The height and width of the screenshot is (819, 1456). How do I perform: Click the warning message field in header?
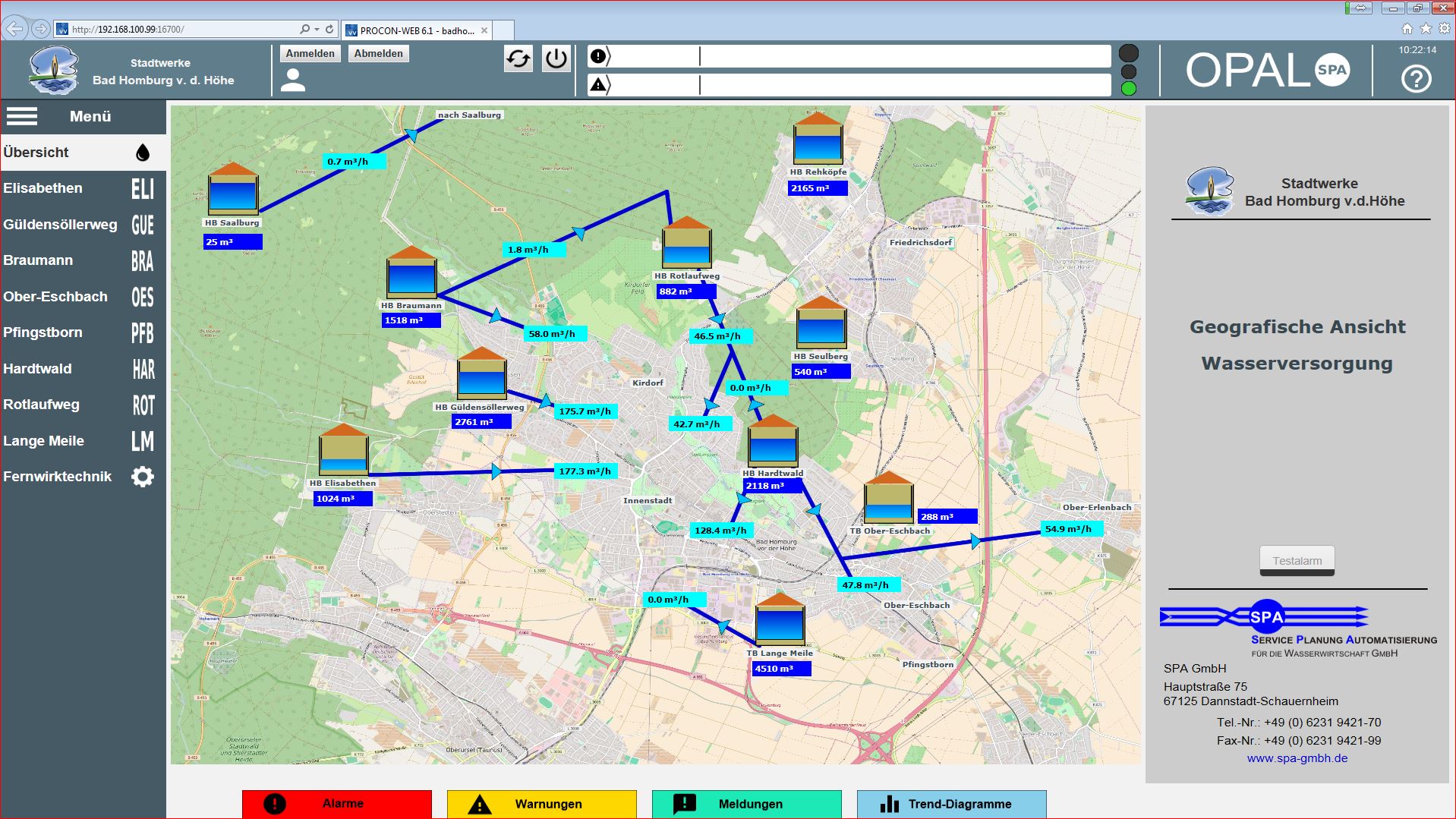coord(849,84)
